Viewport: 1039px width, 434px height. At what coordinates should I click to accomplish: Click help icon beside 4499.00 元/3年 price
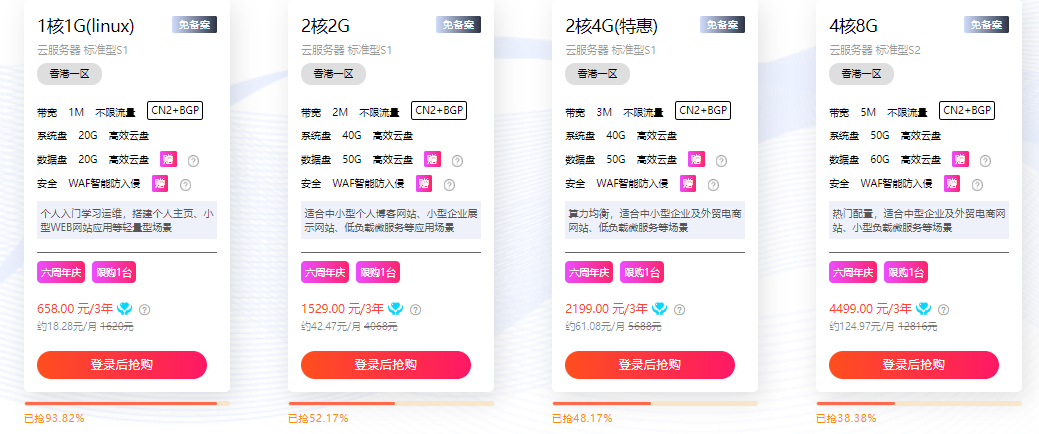(x=944, y=309)
